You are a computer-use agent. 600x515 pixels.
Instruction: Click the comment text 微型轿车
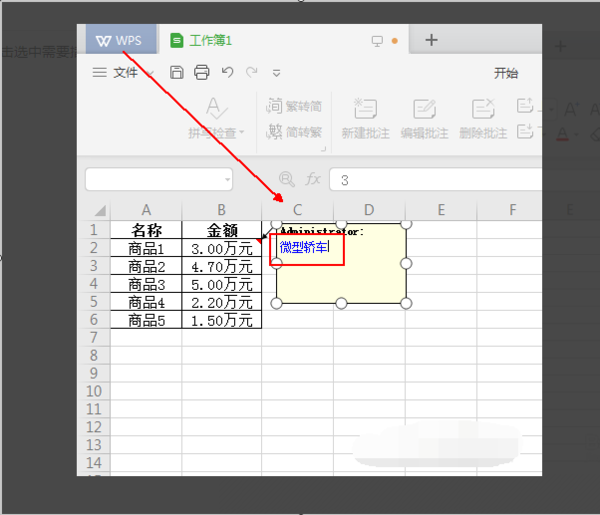pyautogui.click(x=303, y=247)
